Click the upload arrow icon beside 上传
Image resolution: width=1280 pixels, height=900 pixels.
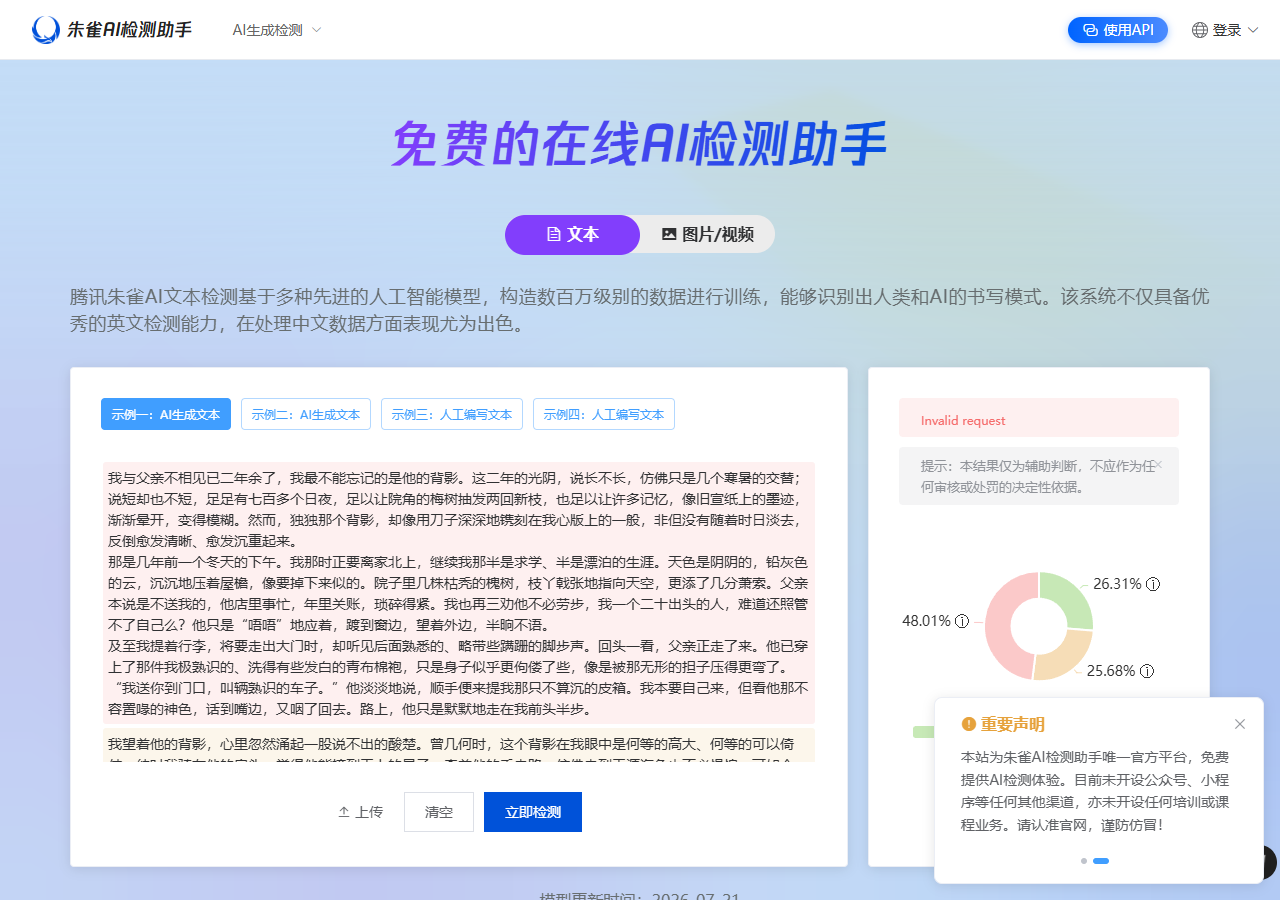[x=344, y=812]
